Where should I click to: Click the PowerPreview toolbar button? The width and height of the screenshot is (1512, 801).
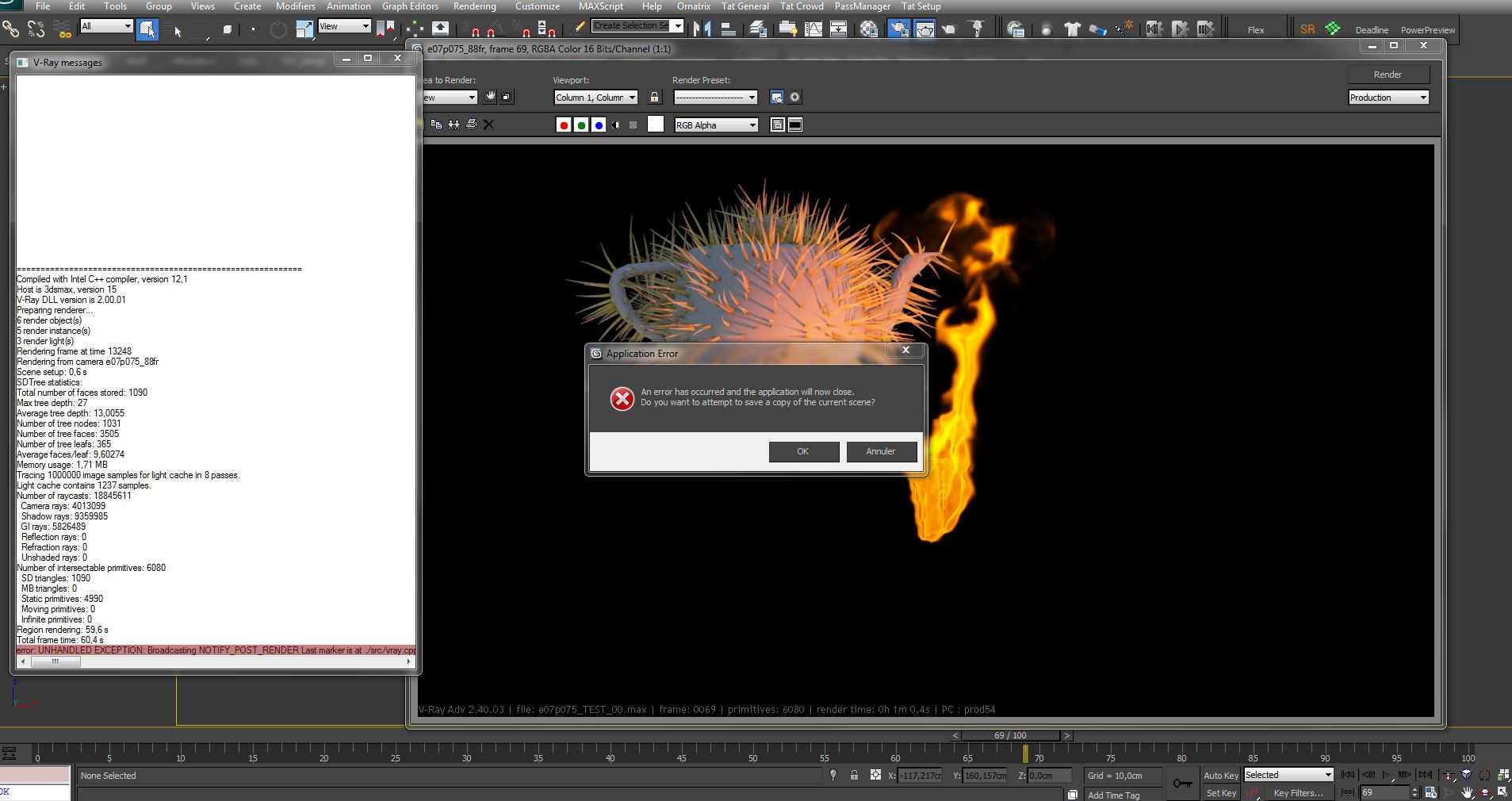pos(1428,30)
